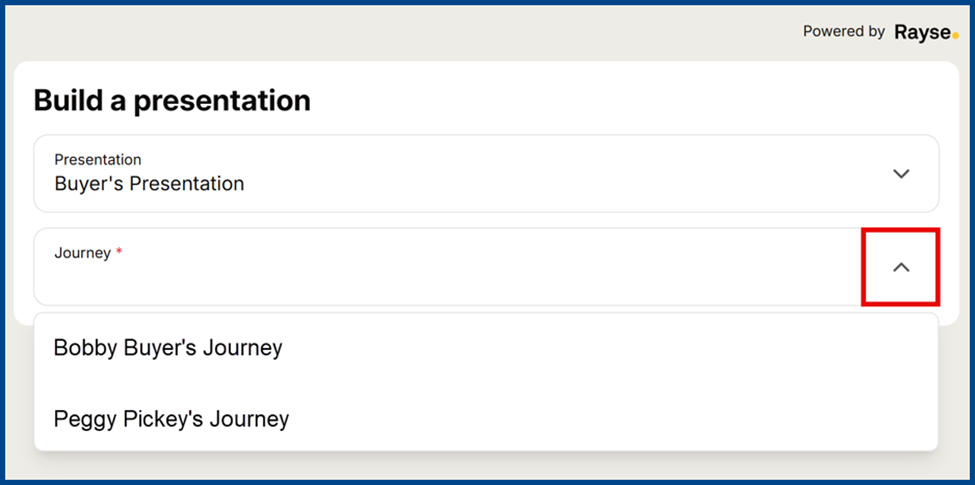
Task: Click blank space right of Peggy Pickey's Journey
Action: point(600,419)
